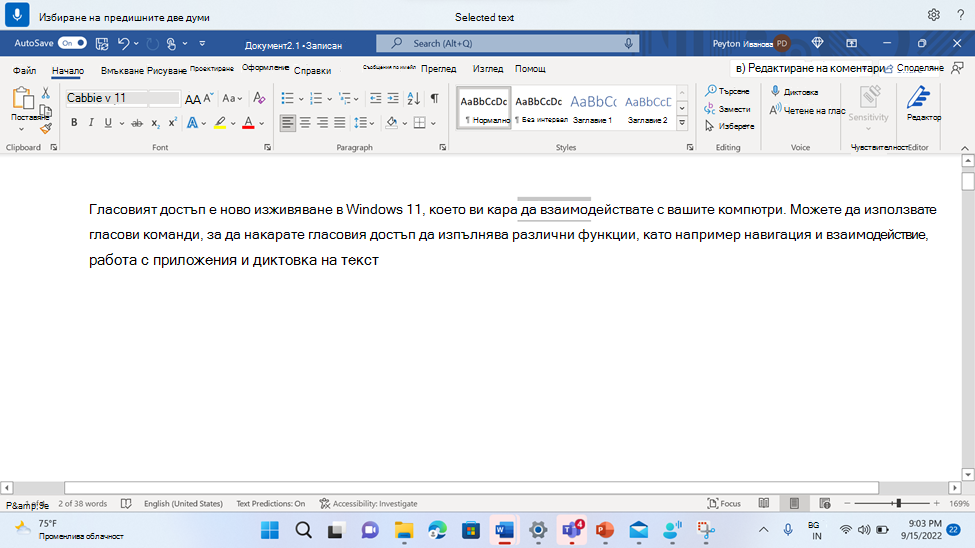Adjust the zoom slider handle
The width and height of the screenshot is (975, 548).
pyautogui.click(x=899, y=503)
